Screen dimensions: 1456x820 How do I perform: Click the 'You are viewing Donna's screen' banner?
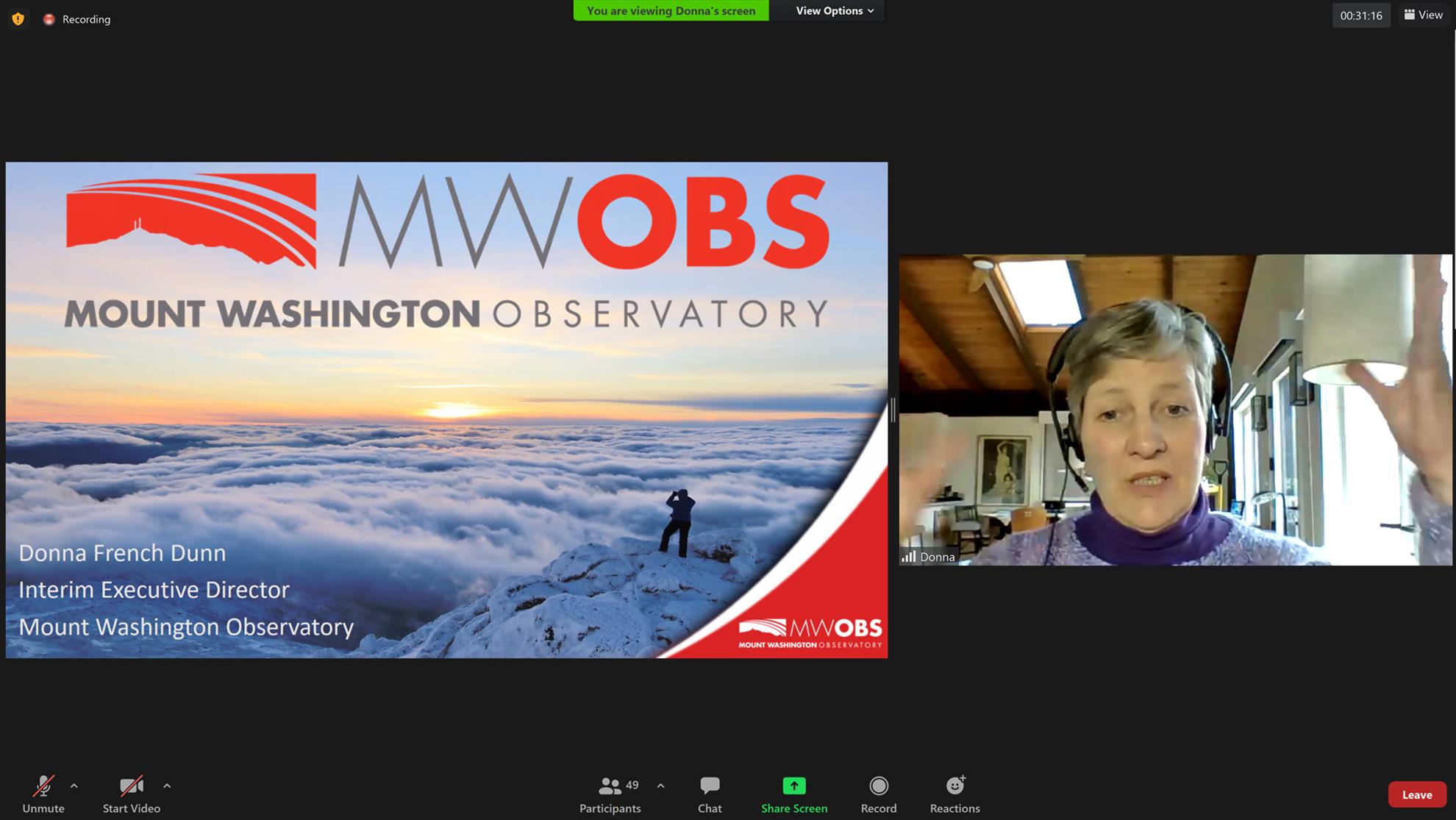click(x=671, y=10)
